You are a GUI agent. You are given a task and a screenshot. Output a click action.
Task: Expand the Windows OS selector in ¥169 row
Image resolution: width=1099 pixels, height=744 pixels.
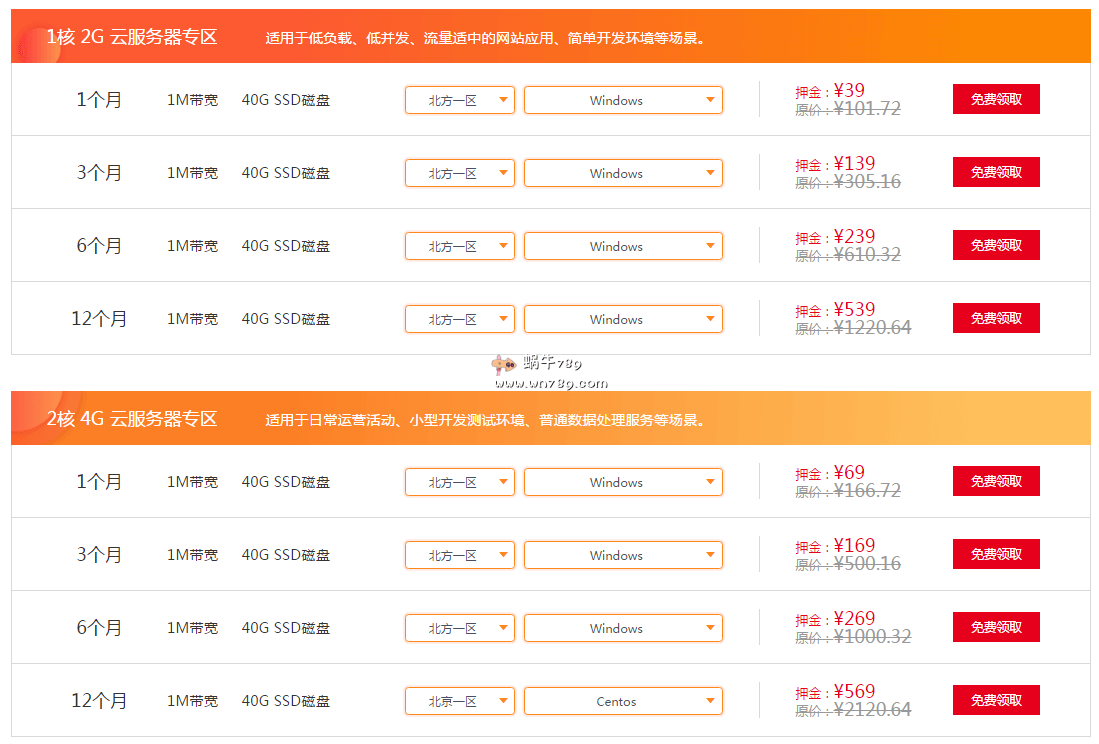pos(623,555)
